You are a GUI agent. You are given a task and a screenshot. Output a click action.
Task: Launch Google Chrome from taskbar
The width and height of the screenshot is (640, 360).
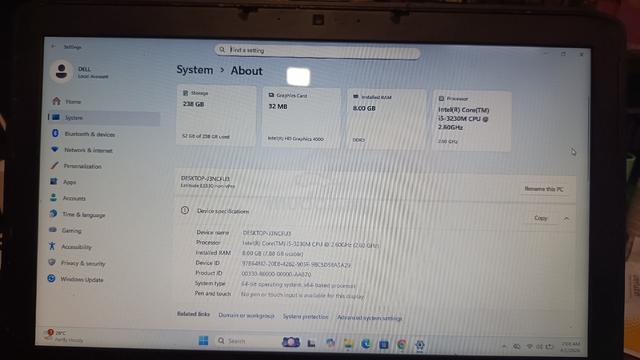(402, 345)
